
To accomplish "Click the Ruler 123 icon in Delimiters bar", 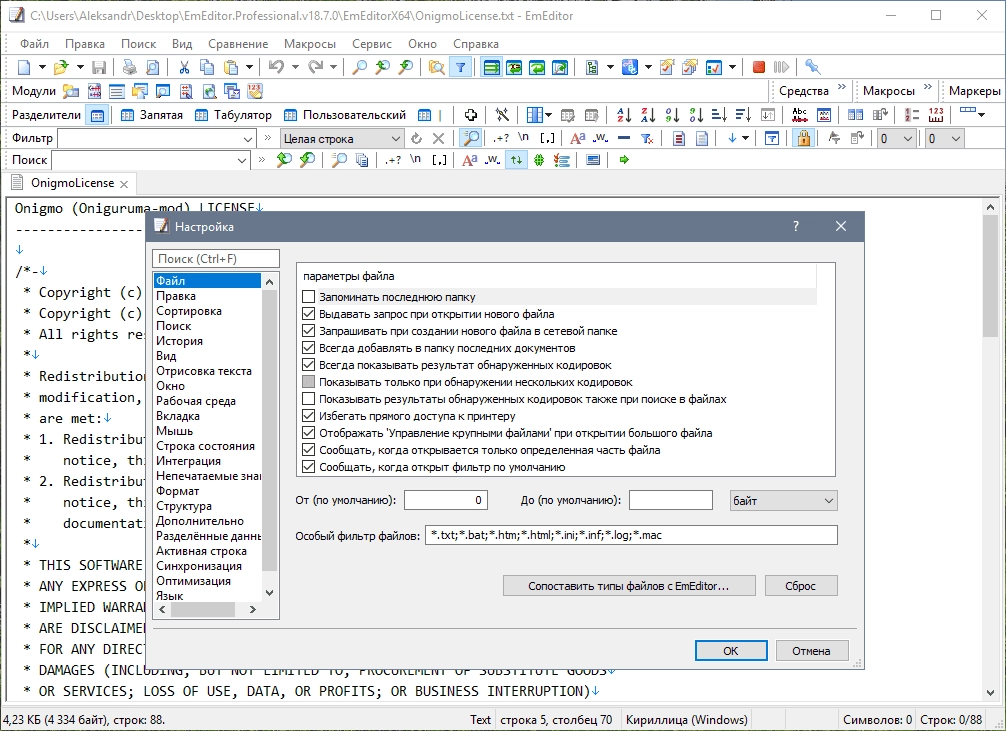I will coord(936,115).
